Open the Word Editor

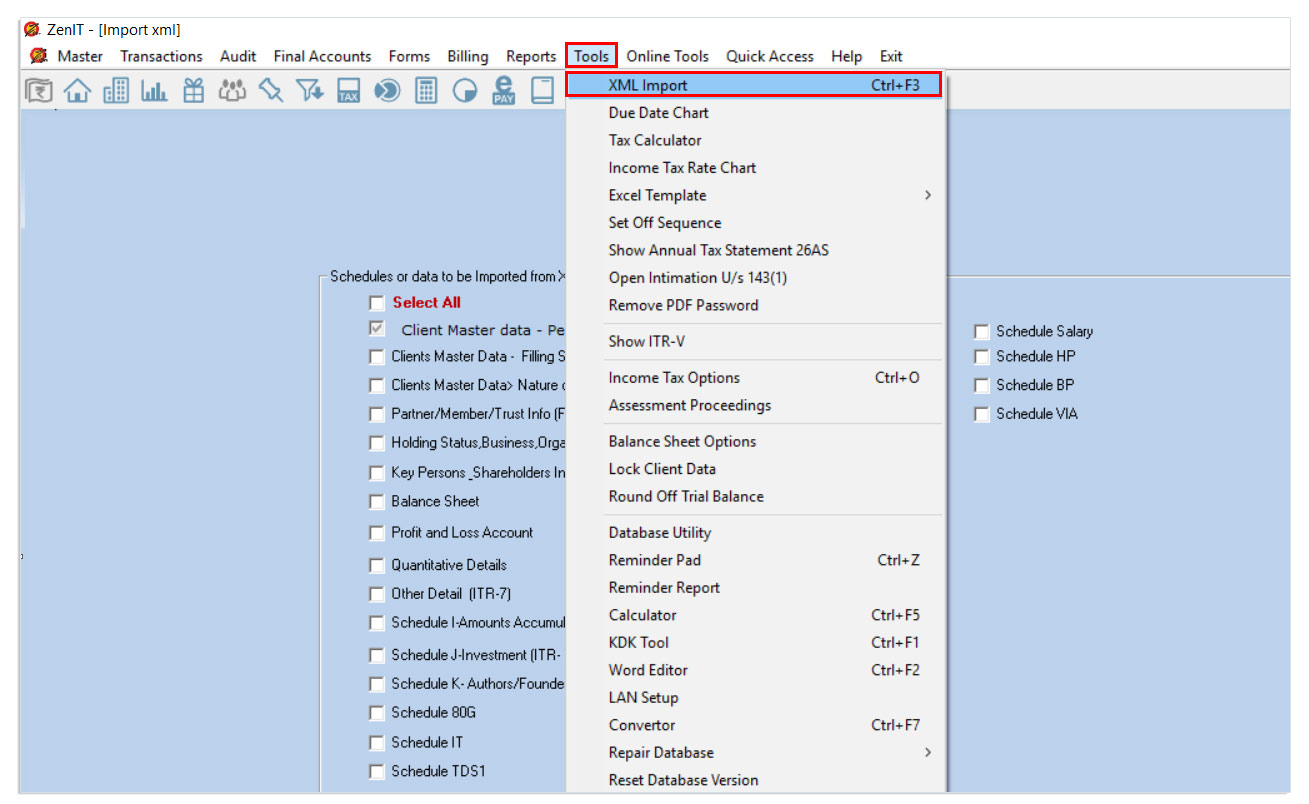click(x=755, y=670)
